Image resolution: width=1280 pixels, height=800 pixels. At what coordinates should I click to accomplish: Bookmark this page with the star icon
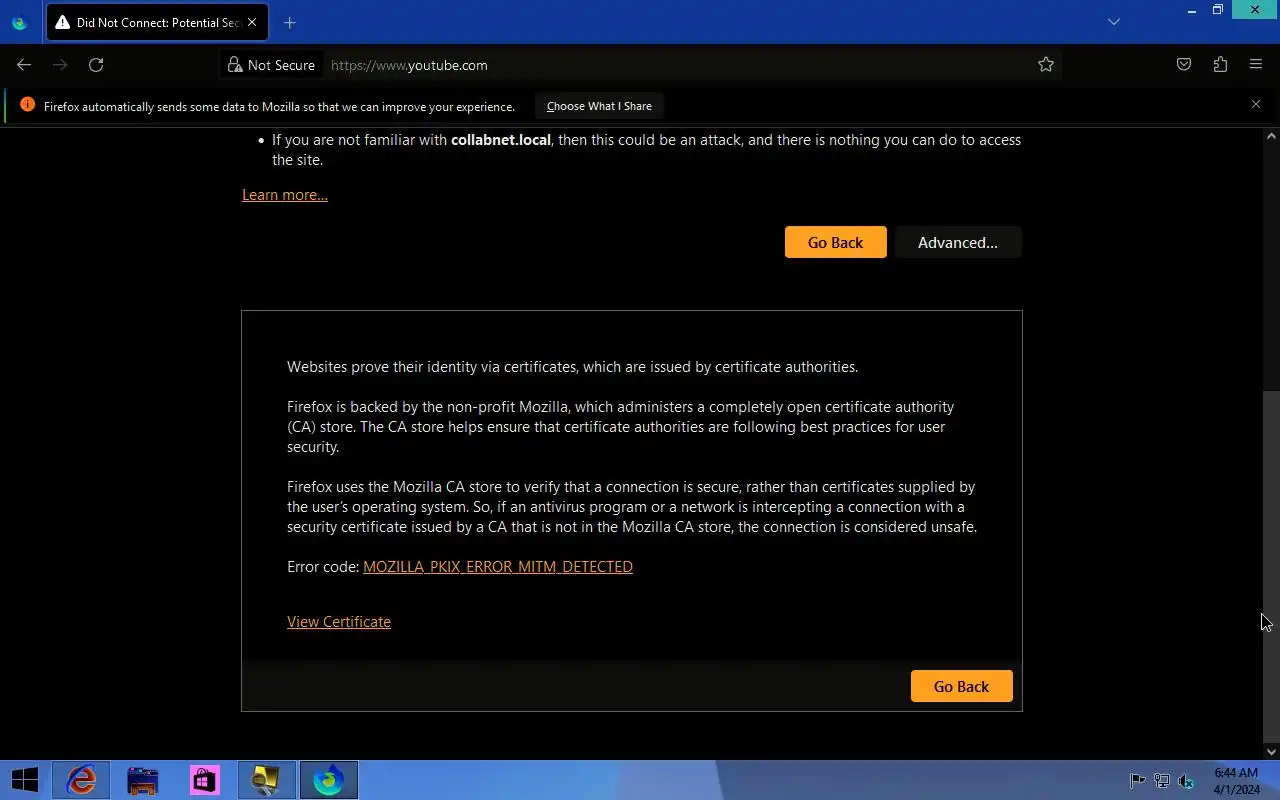(x=1046, y=65)
